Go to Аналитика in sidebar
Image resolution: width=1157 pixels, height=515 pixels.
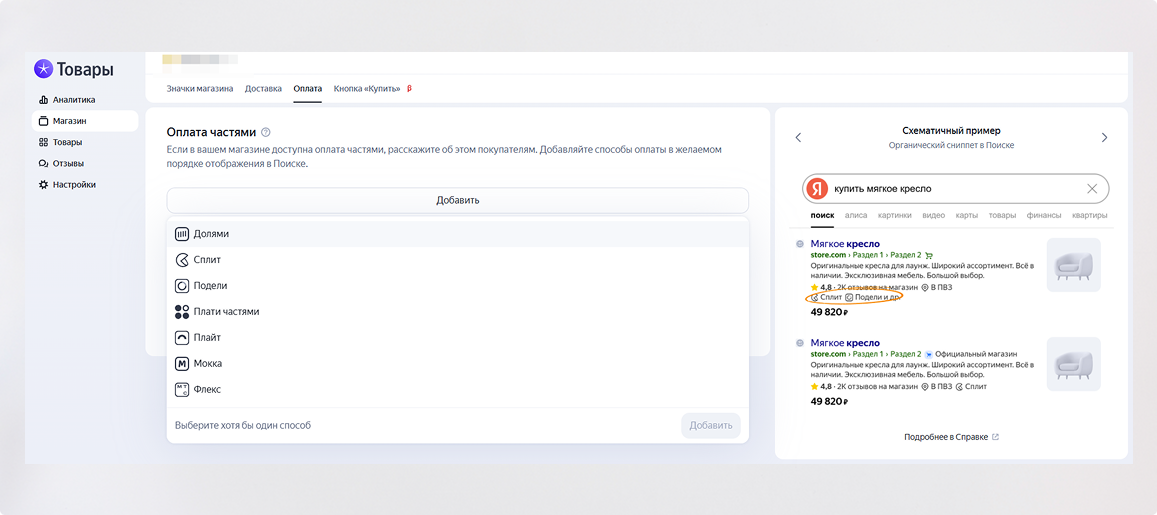(x=73, y=100)
